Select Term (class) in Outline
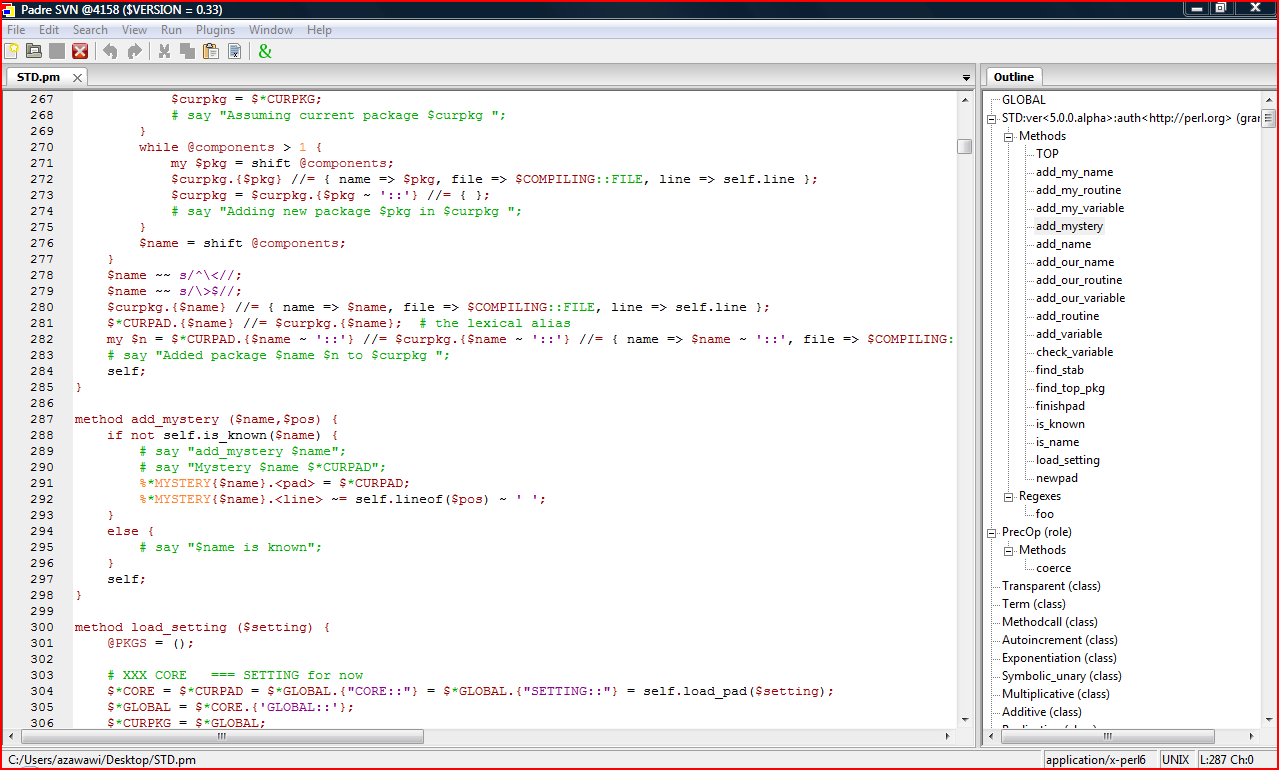 (x=1034, y=604)
